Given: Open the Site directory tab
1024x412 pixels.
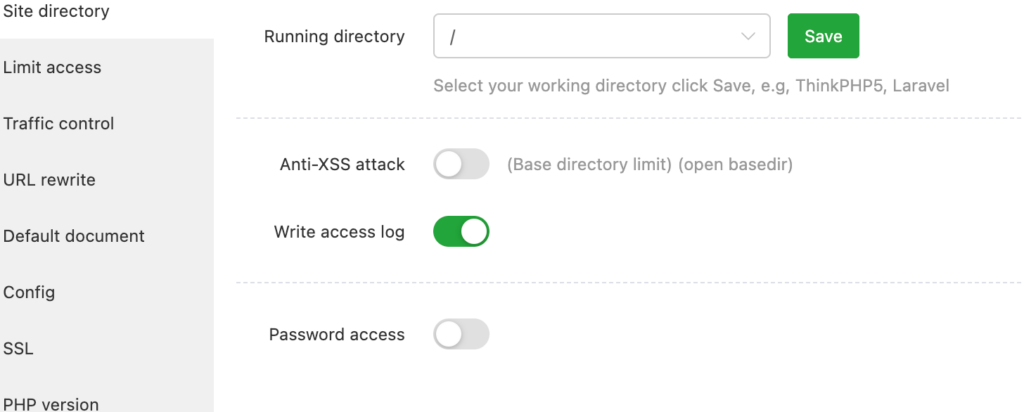Looking at the screenshot, I should [x=106, y=12].
